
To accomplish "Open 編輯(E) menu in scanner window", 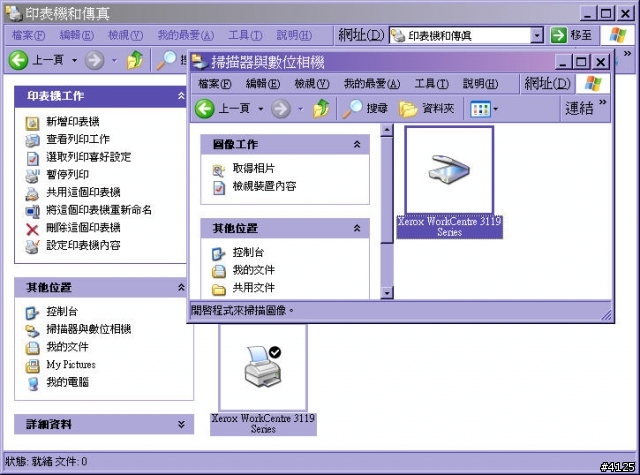I will [263, 84].
